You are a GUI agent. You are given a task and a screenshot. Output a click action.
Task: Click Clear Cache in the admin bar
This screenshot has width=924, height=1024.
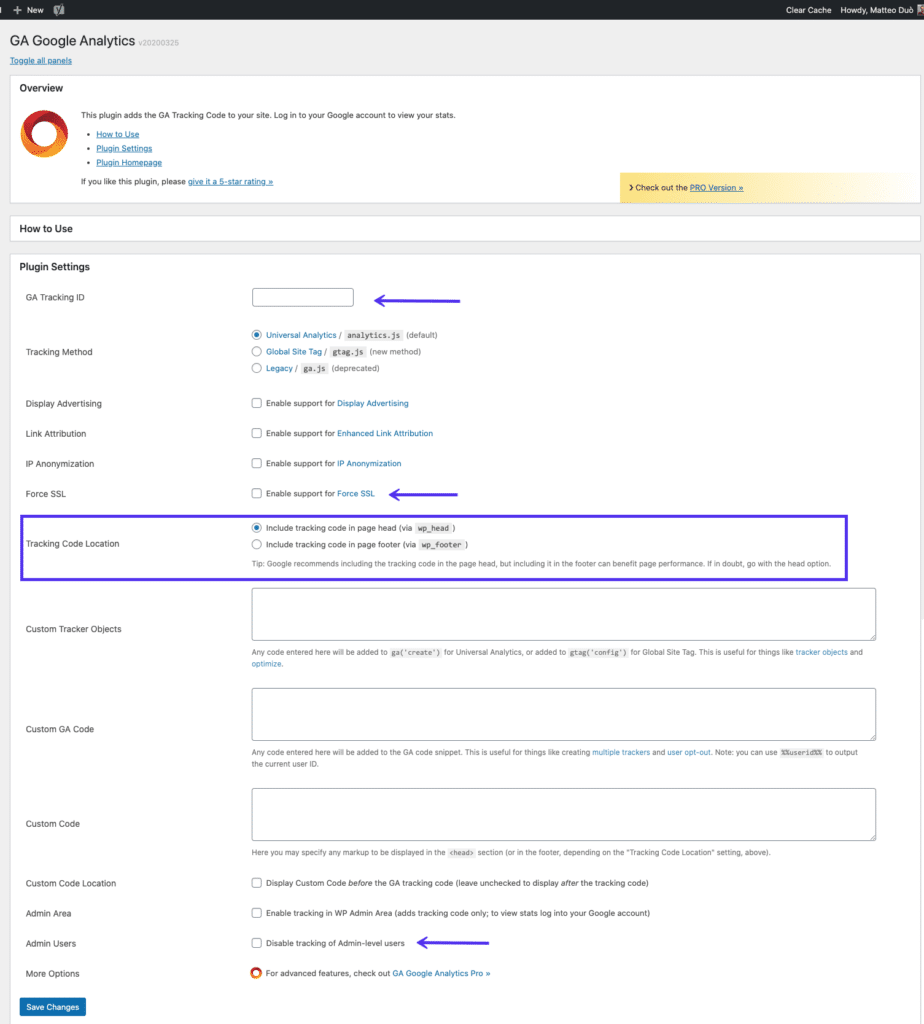[x=807, y=9]
